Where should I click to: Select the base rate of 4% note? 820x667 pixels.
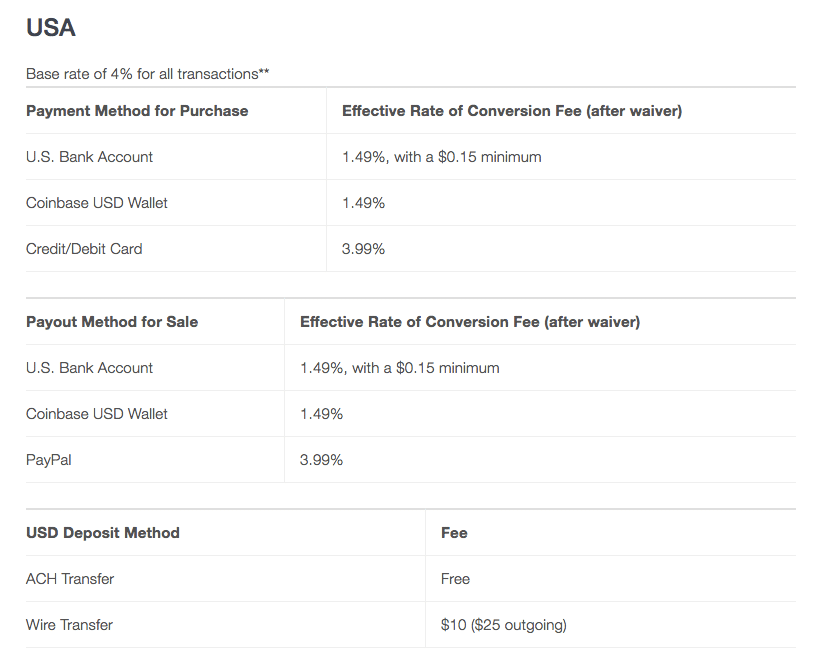147,74
